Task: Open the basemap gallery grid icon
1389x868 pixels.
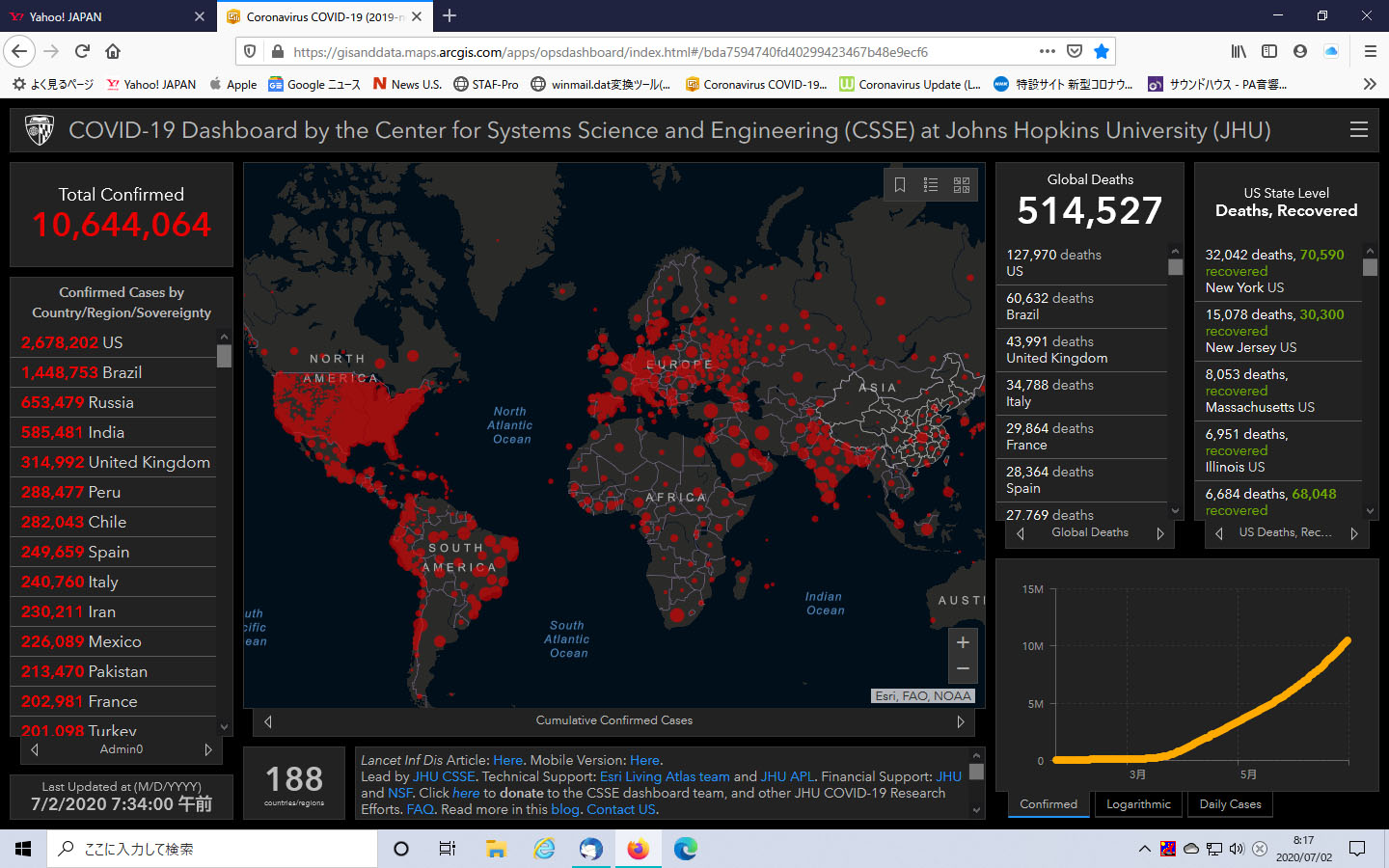Action: pos(962,185)
